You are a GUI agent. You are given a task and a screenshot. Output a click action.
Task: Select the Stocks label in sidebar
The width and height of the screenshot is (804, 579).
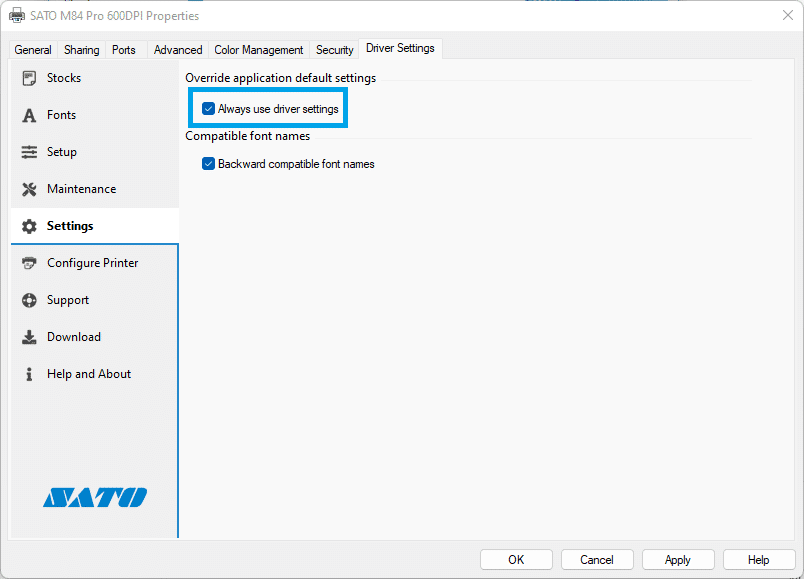point(64,78)
